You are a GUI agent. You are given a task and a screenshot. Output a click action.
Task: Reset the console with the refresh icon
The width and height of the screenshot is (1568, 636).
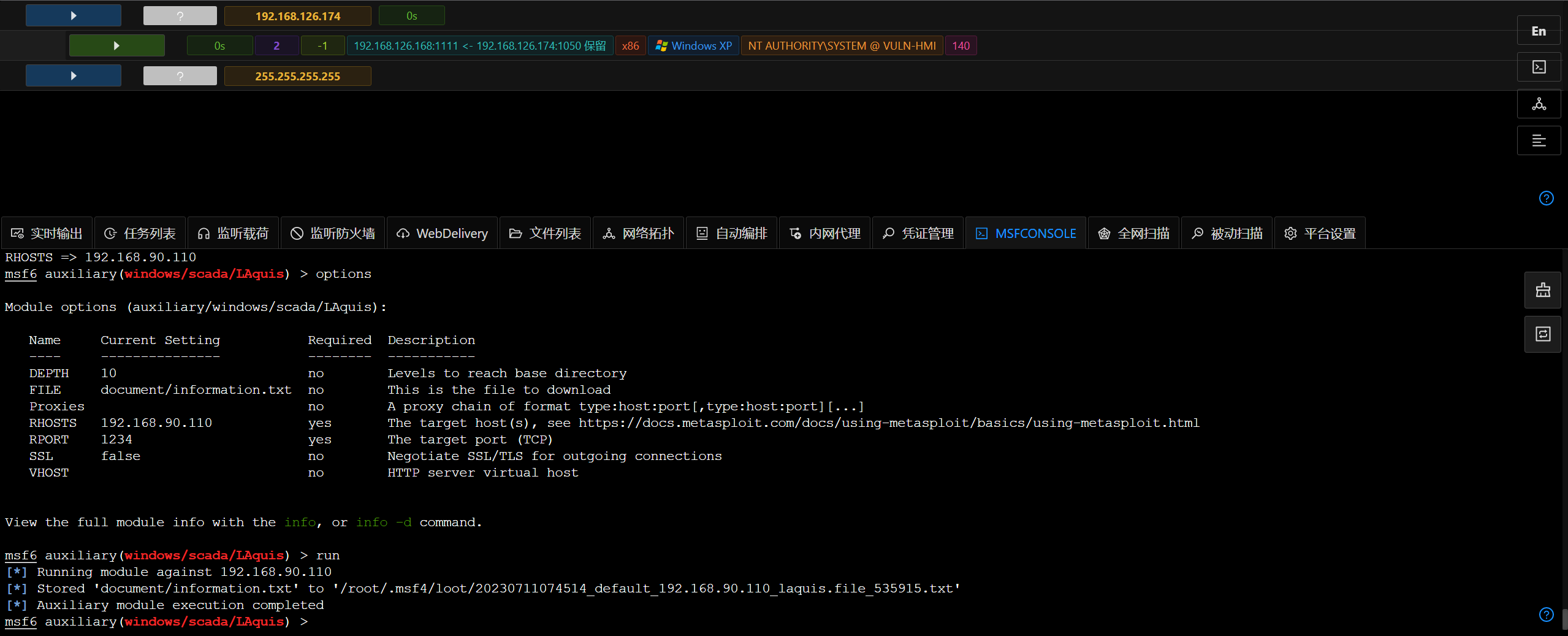(1543, 334)
